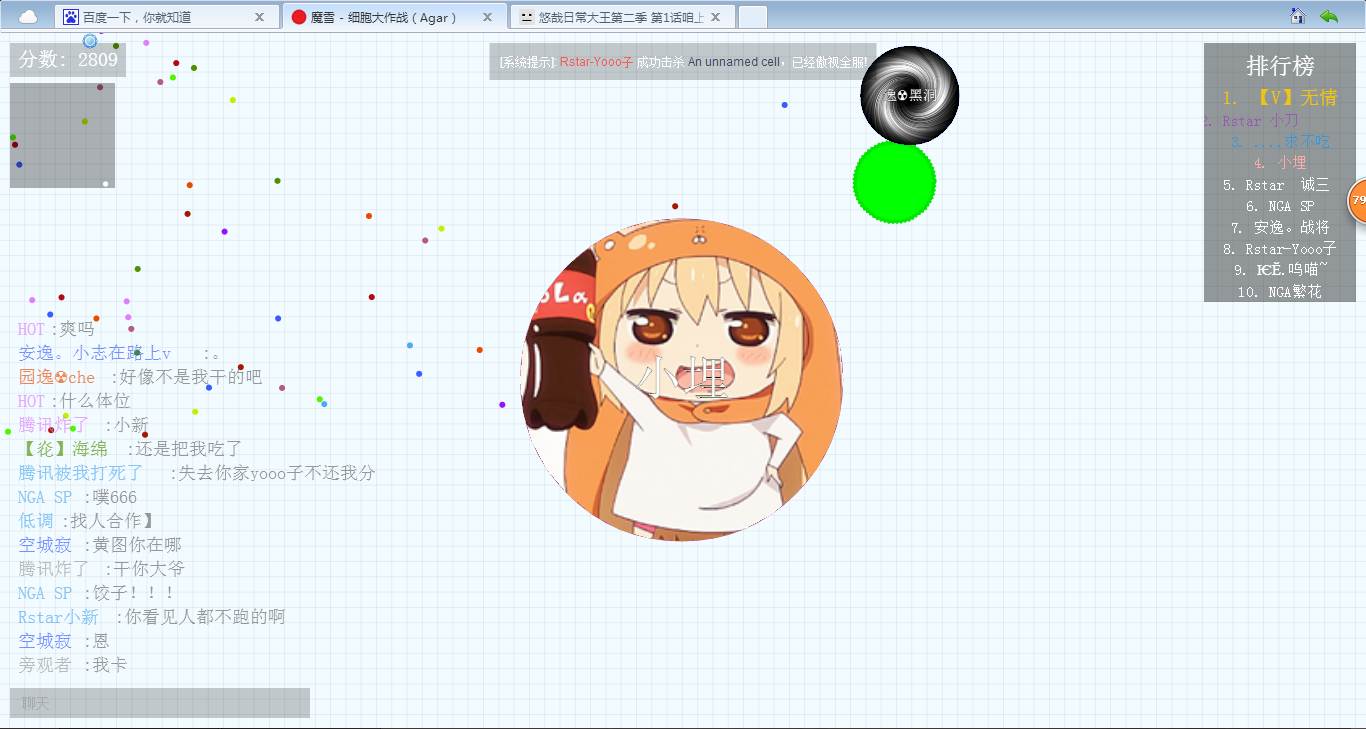Click the cloud icon in the browser bar
This screenshot has width=1366, height=729.
tap(28, 16)
